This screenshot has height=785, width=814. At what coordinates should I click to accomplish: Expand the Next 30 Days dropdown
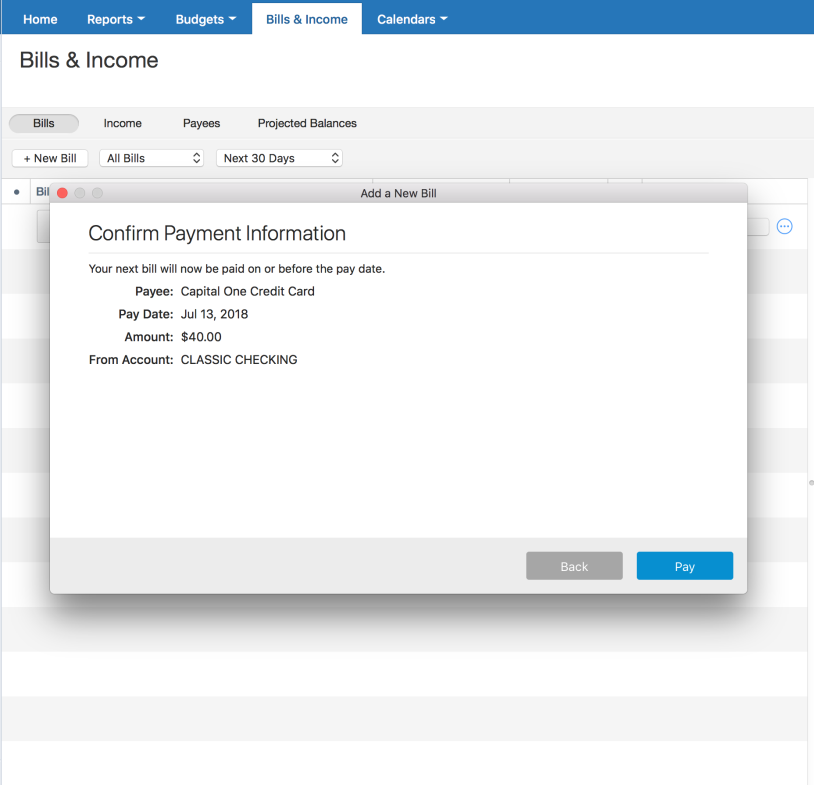tap(279, 158)
